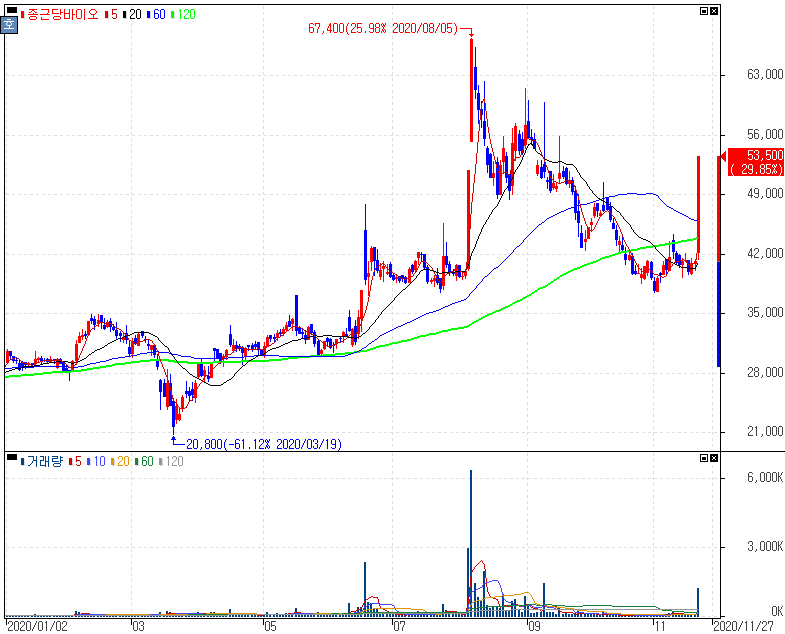Image resolution: width=785 pixels, height=634 pixels.
Task: Click the red 53,500 current price tag
Action: point(755,162)
